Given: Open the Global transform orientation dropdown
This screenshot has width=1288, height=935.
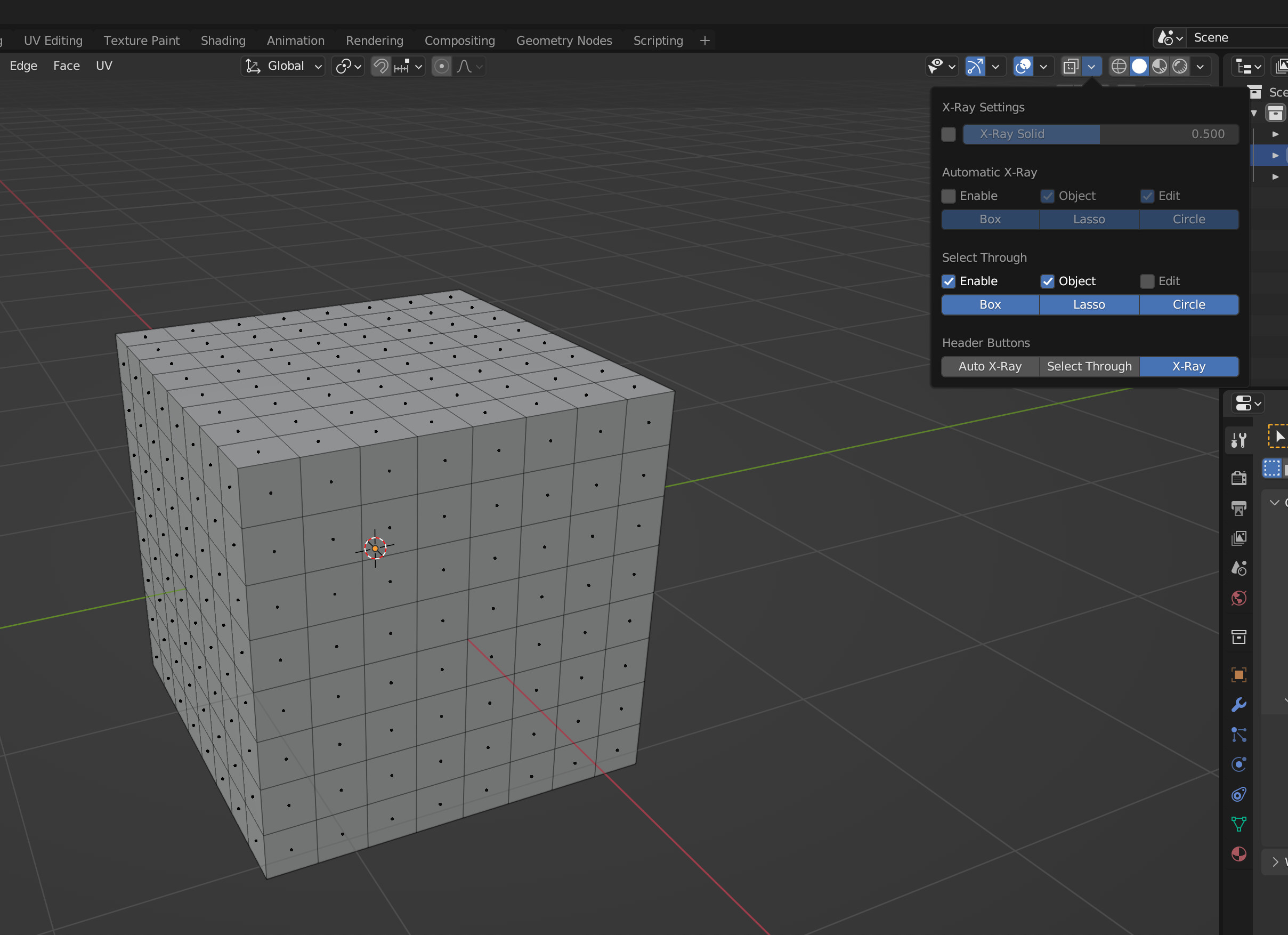Looking at the screenshot, I should pos(283,67).
